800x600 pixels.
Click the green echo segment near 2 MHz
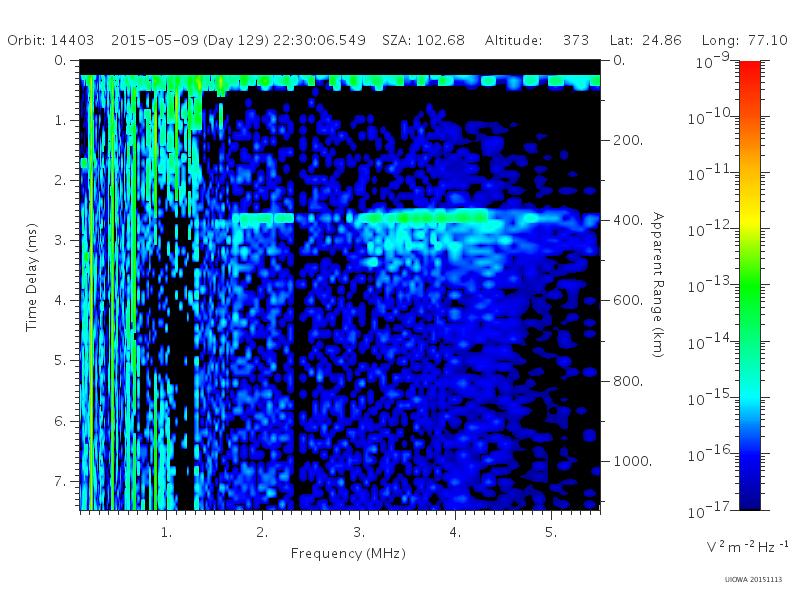pyautogui.click(x=264, y=218)
